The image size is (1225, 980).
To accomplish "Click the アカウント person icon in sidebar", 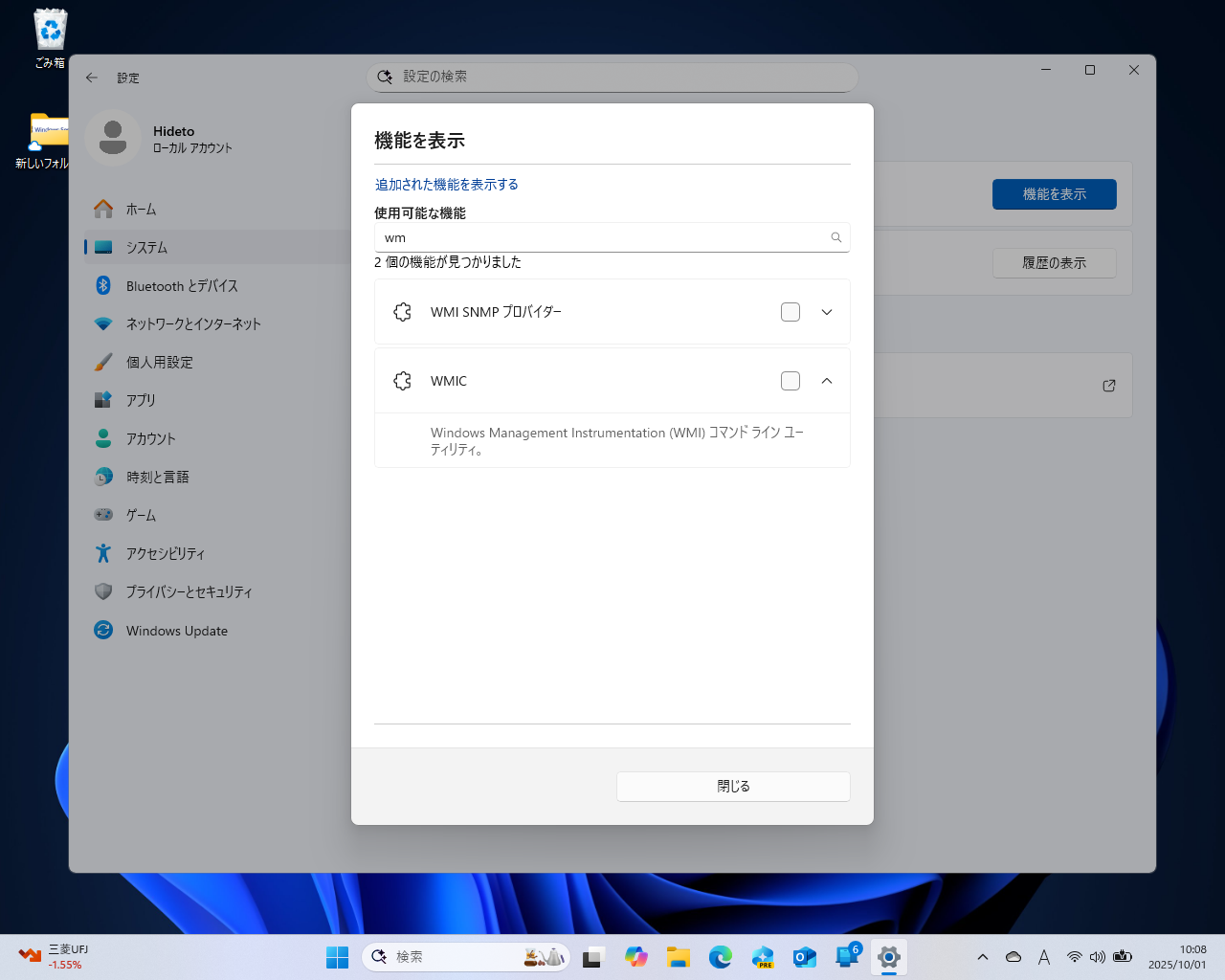I will 103,438.
